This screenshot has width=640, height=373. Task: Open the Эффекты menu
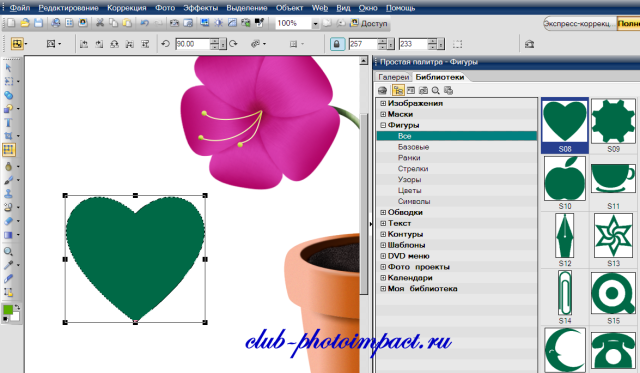click(200, 8)
